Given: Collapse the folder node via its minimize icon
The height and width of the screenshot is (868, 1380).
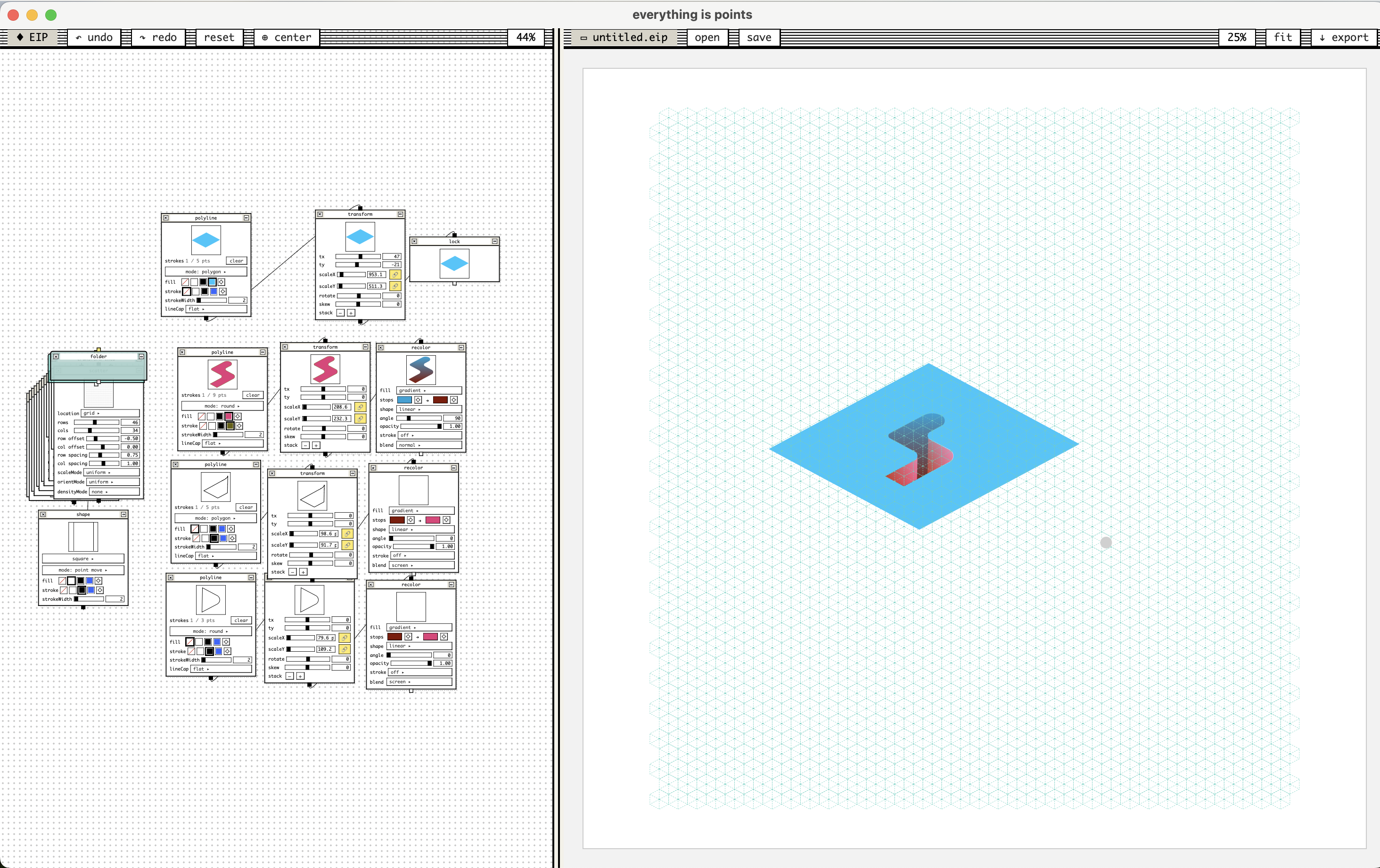Looking at the screenshot, I should tap(141, 356).
